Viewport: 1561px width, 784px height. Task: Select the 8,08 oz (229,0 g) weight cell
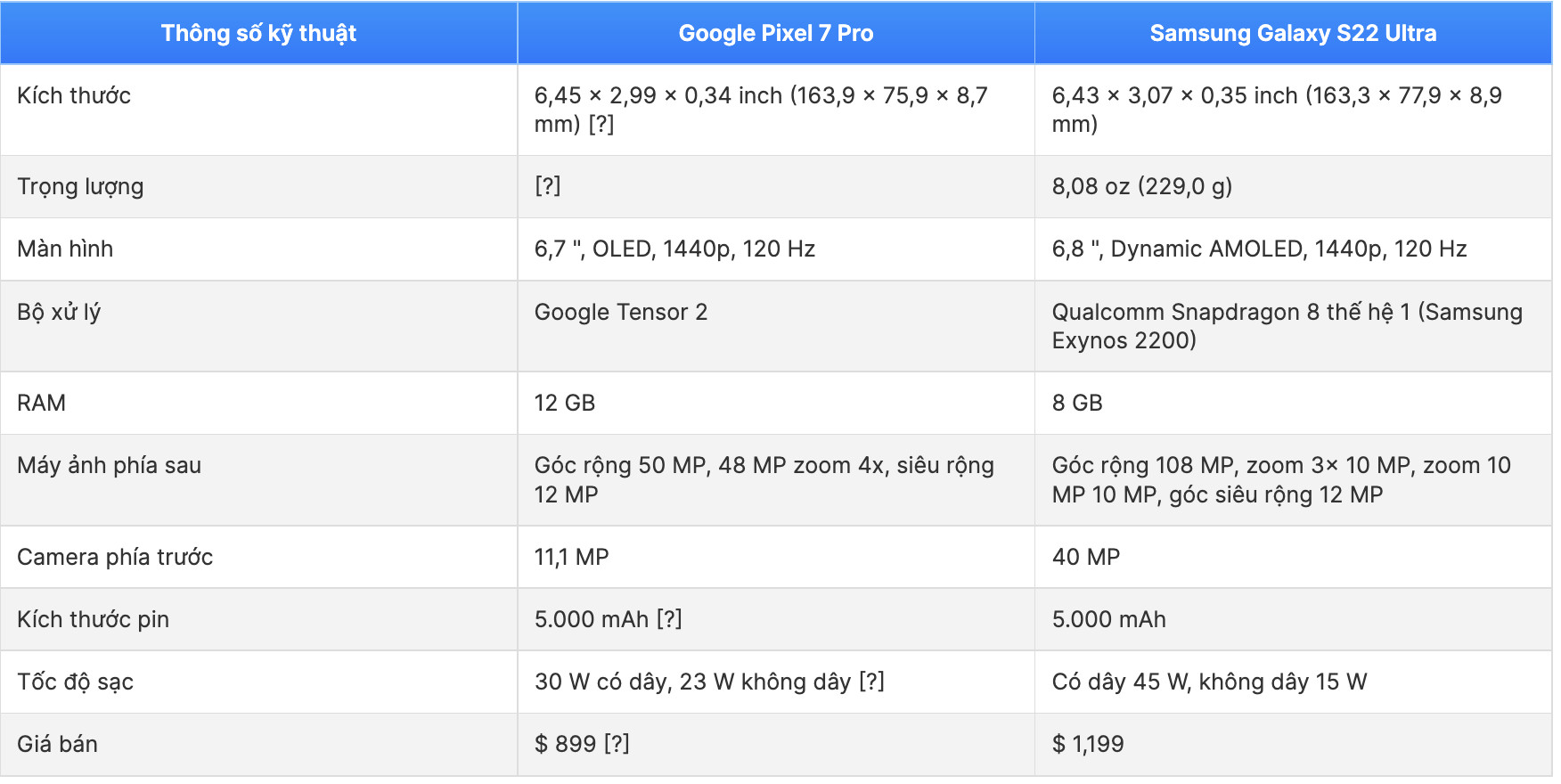pos(1141,187)
